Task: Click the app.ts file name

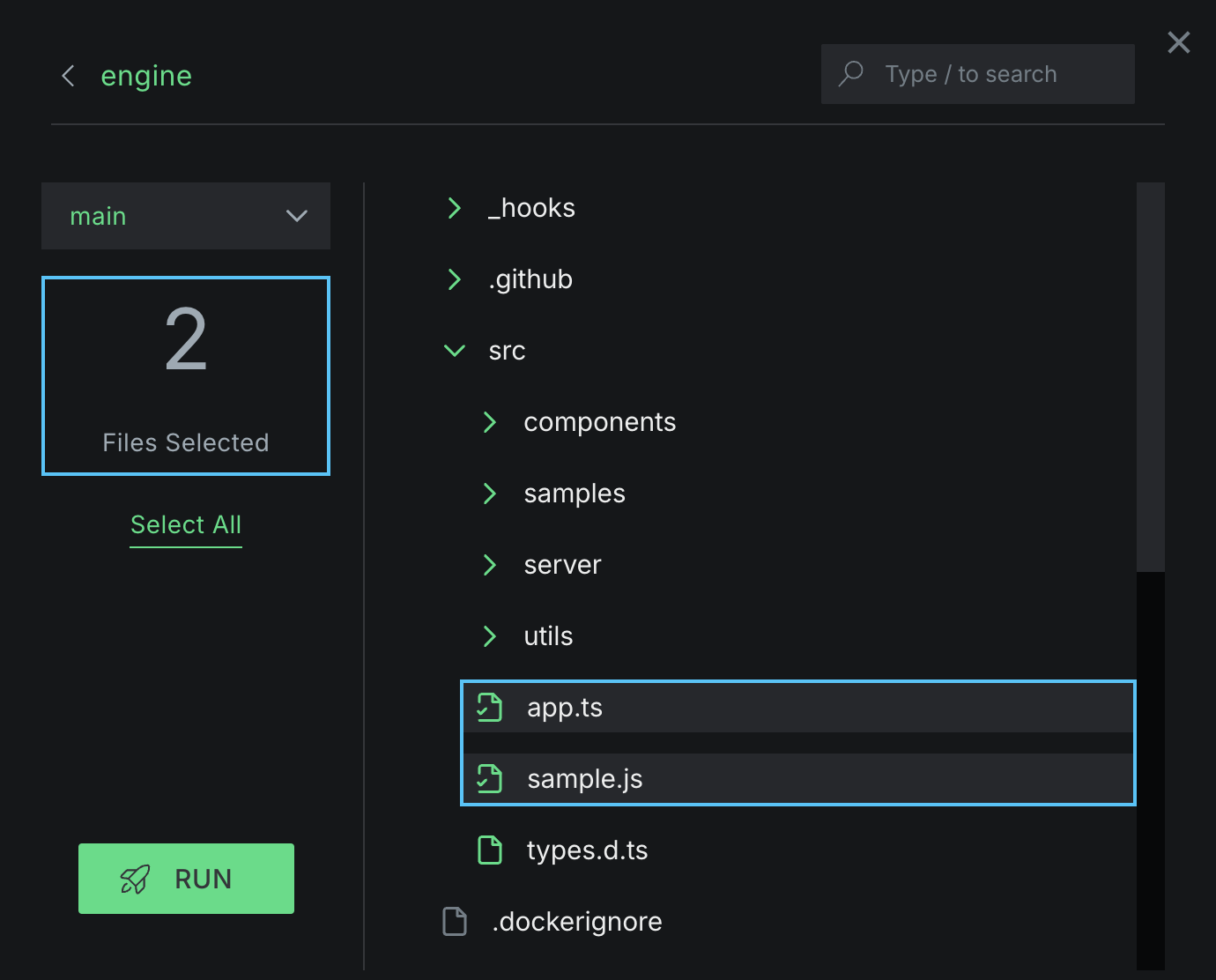Action: point(565,708)
